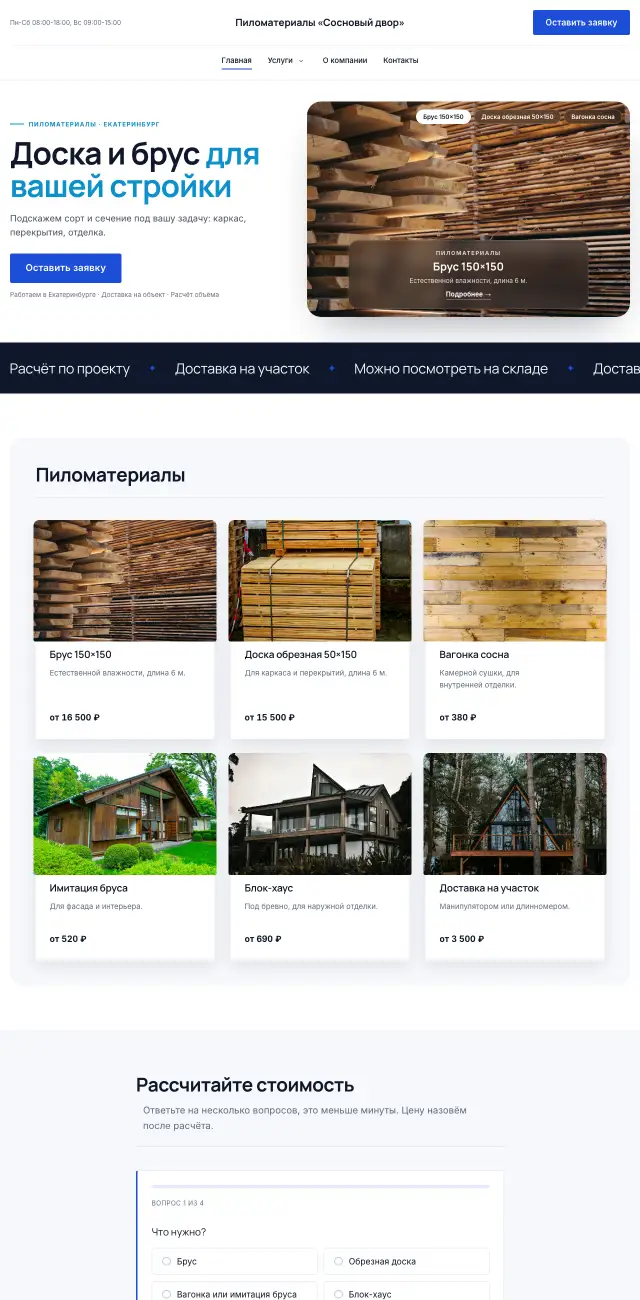Click the hero «Оставить заявку» button
The image size is (640, 1300).
point(66,268)
